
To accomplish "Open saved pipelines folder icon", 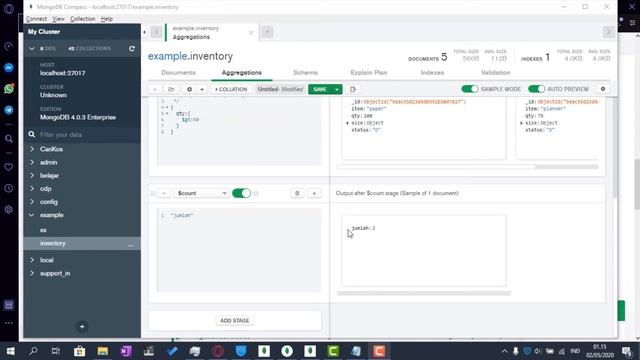I will [x=171, y=89].
